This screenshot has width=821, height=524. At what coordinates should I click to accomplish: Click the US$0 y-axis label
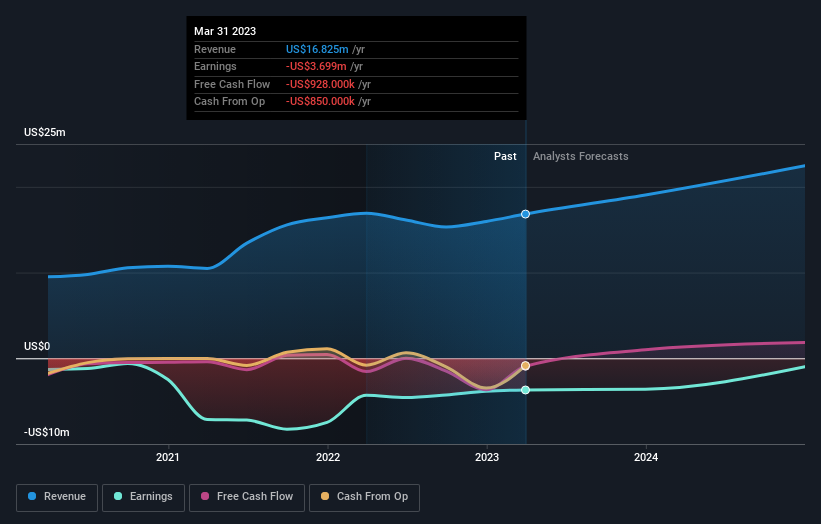coord(37,347)
